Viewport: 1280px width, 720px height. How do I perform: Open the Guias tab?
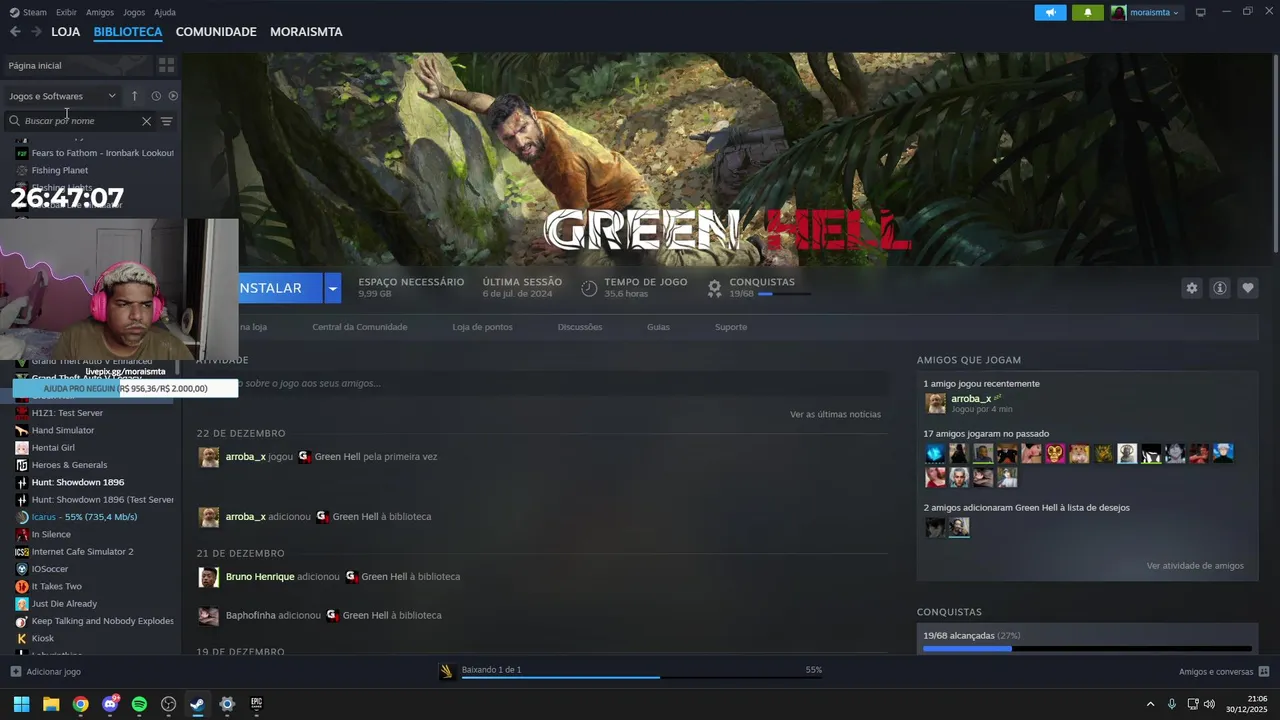pos(658,327)
